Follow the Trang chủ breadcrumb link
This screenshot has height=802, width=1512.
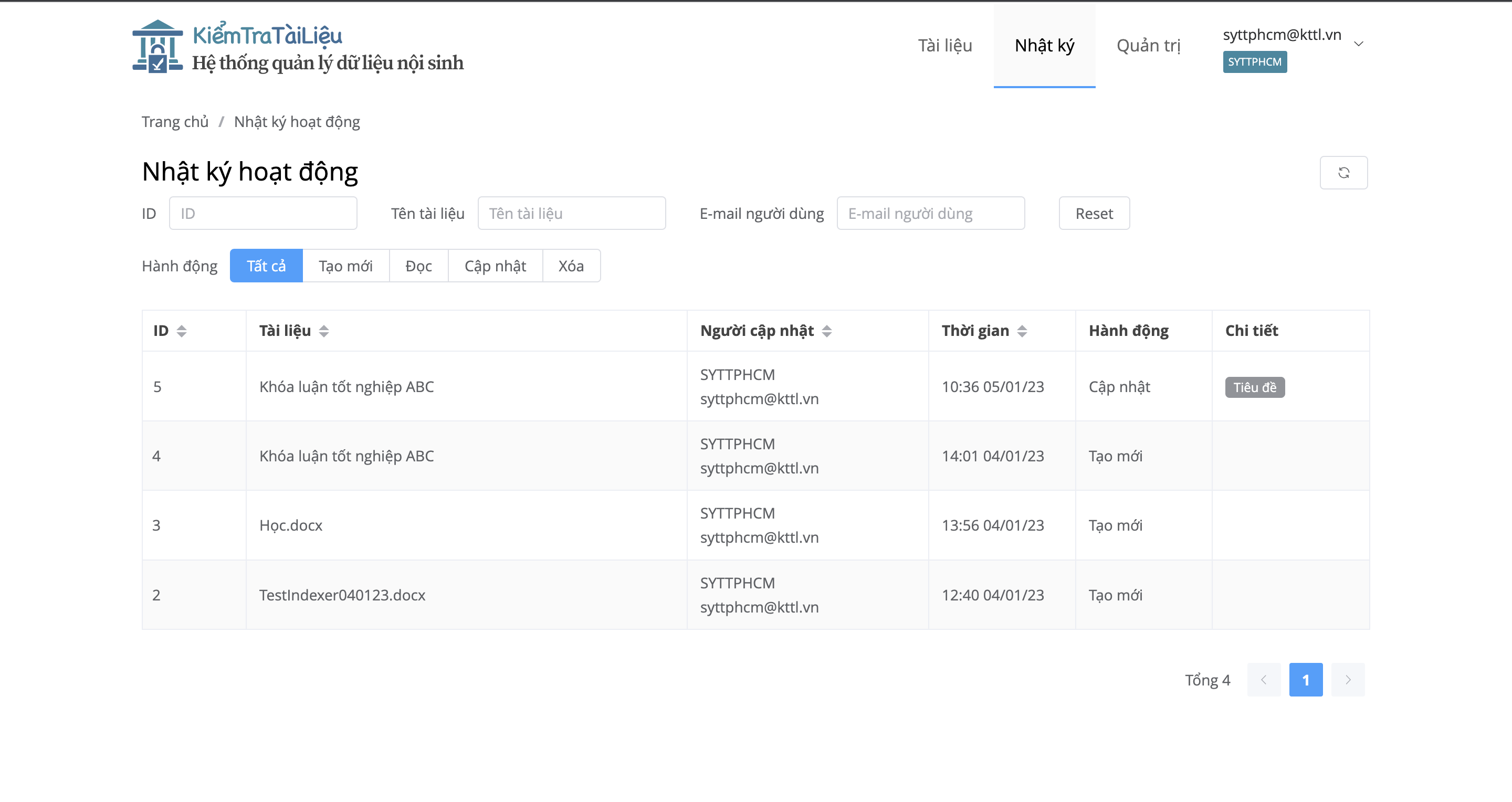point(175,121)
